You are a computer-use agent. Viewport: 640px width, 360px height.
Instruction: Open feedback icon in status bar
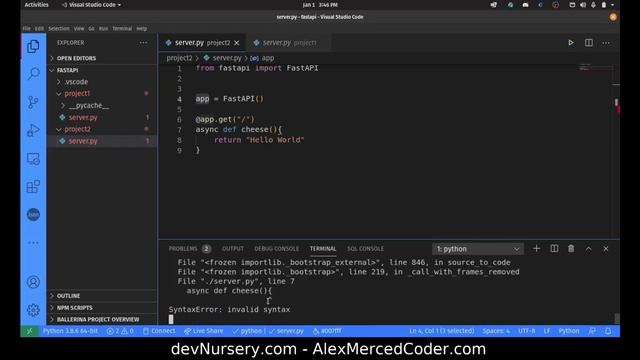pyautogui.click(x=592, y=331)
